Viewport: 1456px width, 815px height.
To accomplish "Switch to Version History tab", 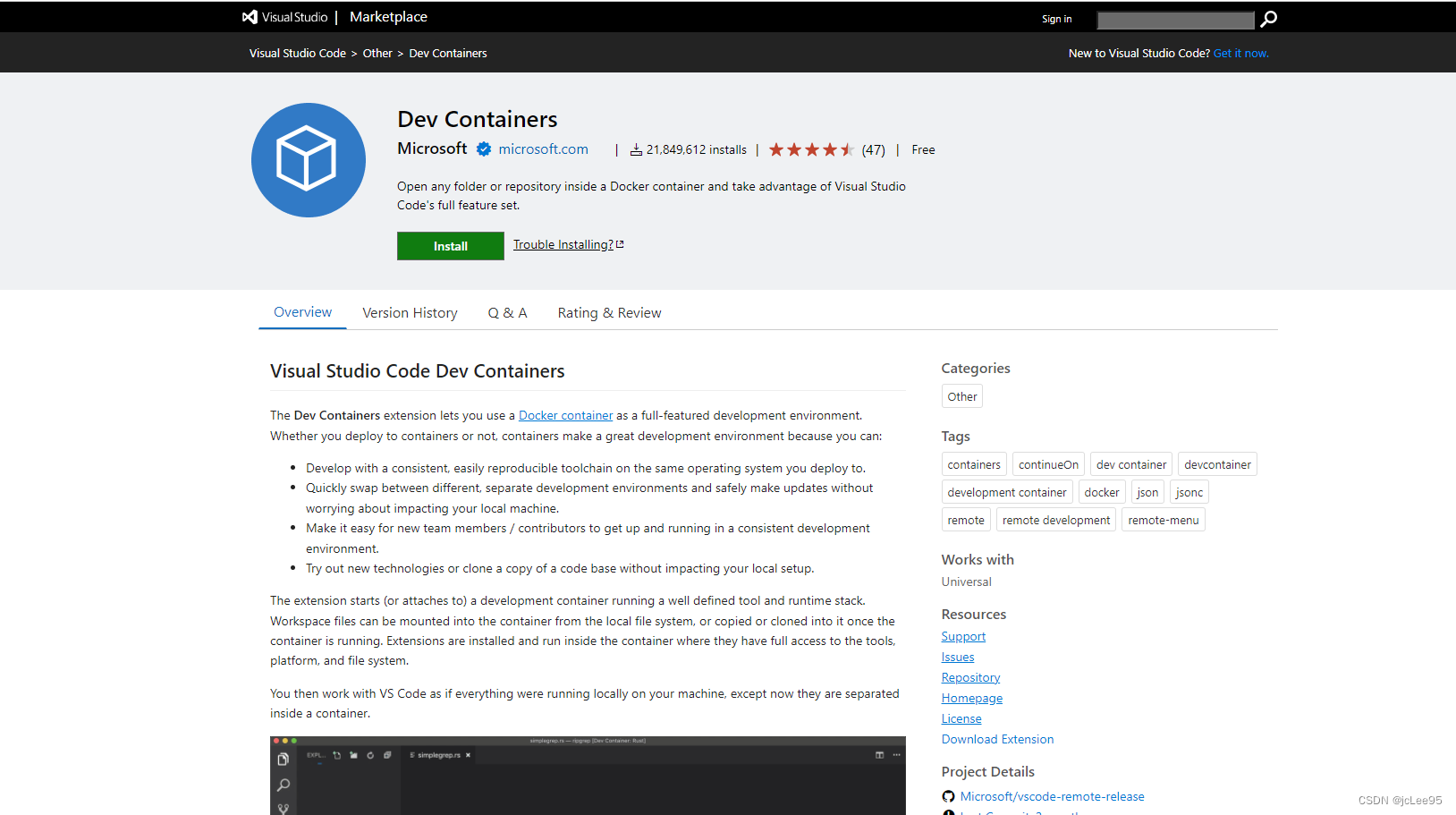I will (x=410, y=313).
